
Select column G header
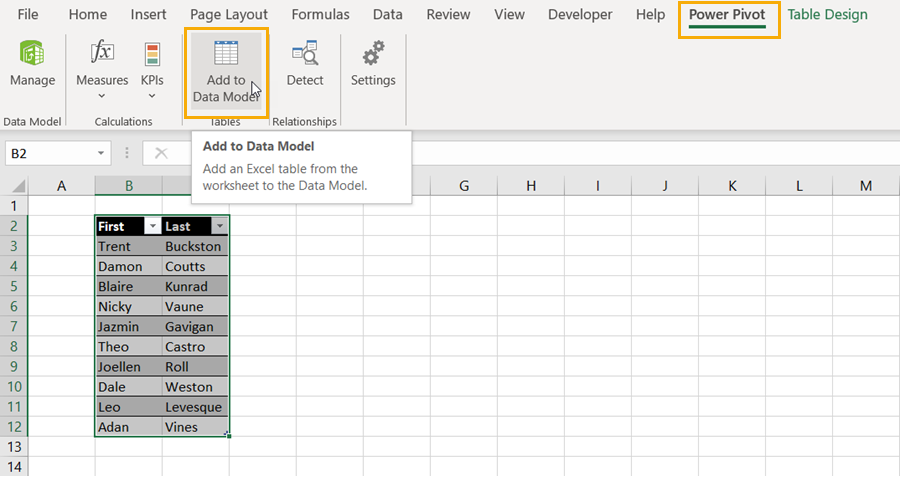point(464,186)
